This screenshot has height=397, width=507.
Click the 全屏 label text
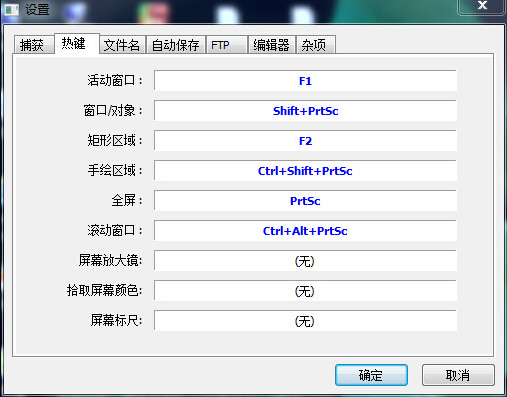click(x=127, y=200)
